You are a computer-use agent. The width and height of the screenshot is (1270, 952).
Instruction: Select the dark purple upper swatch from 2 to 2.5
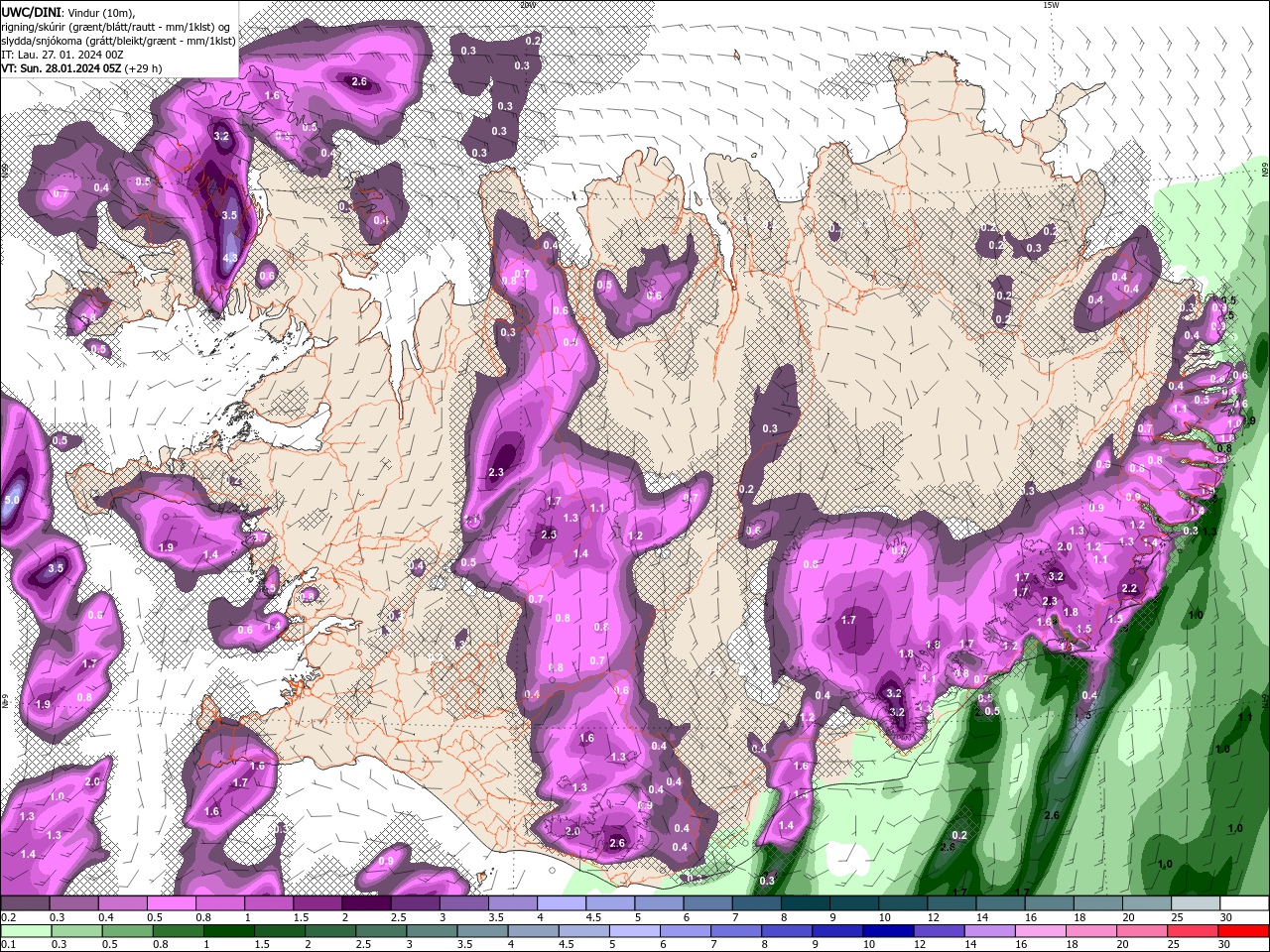tap(366, 903)
